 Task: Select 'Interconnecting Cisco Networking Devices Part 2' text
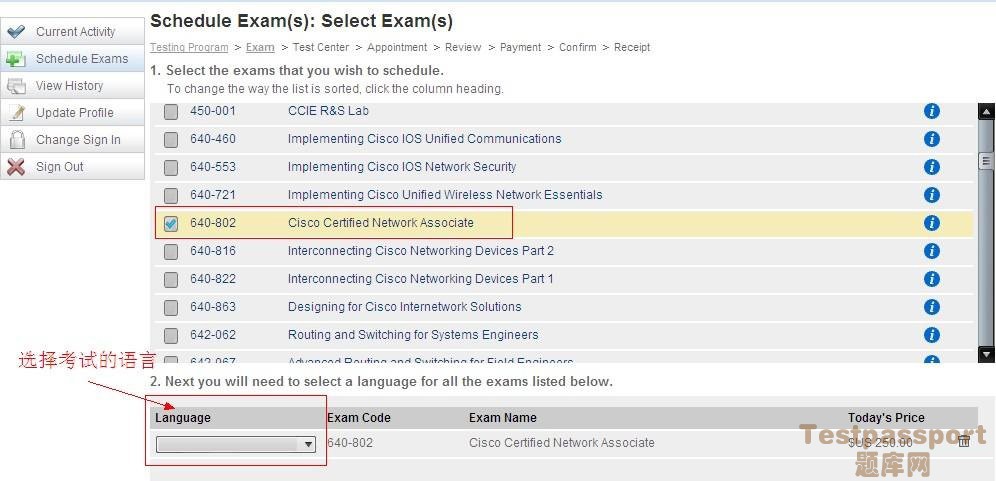[421, 250]
